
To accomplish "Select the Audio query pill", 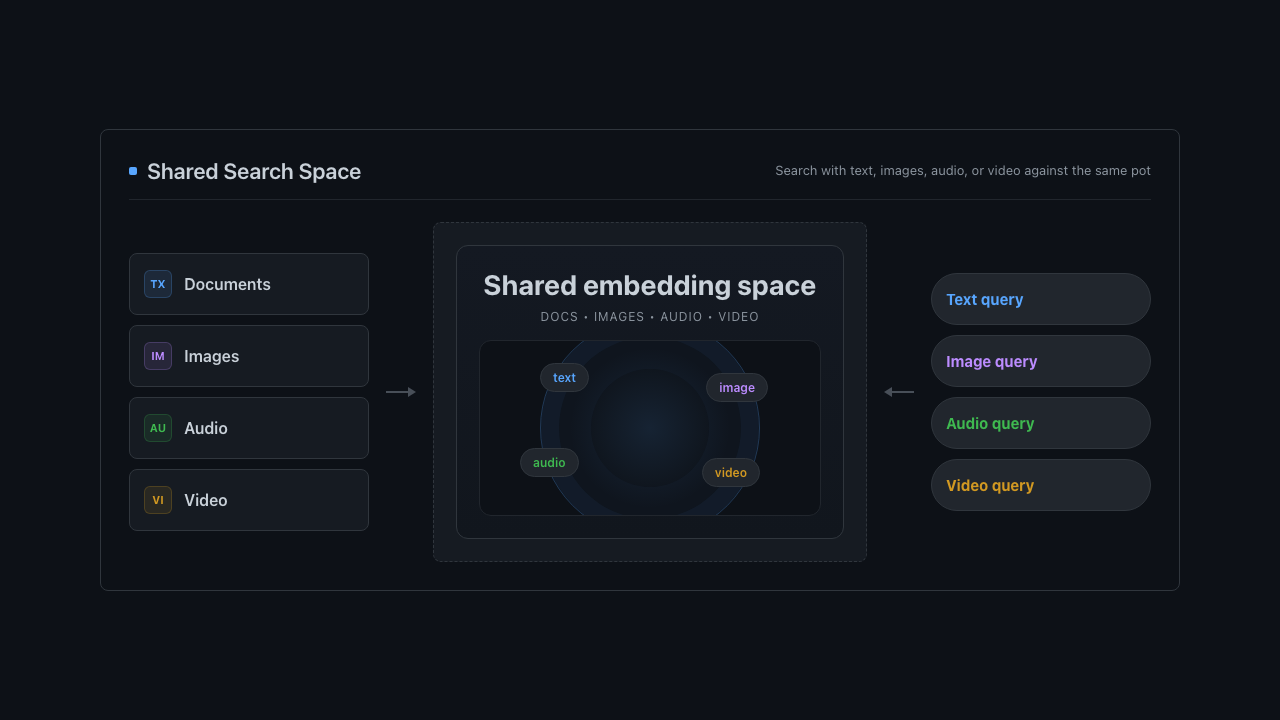I will (1040, 423).
